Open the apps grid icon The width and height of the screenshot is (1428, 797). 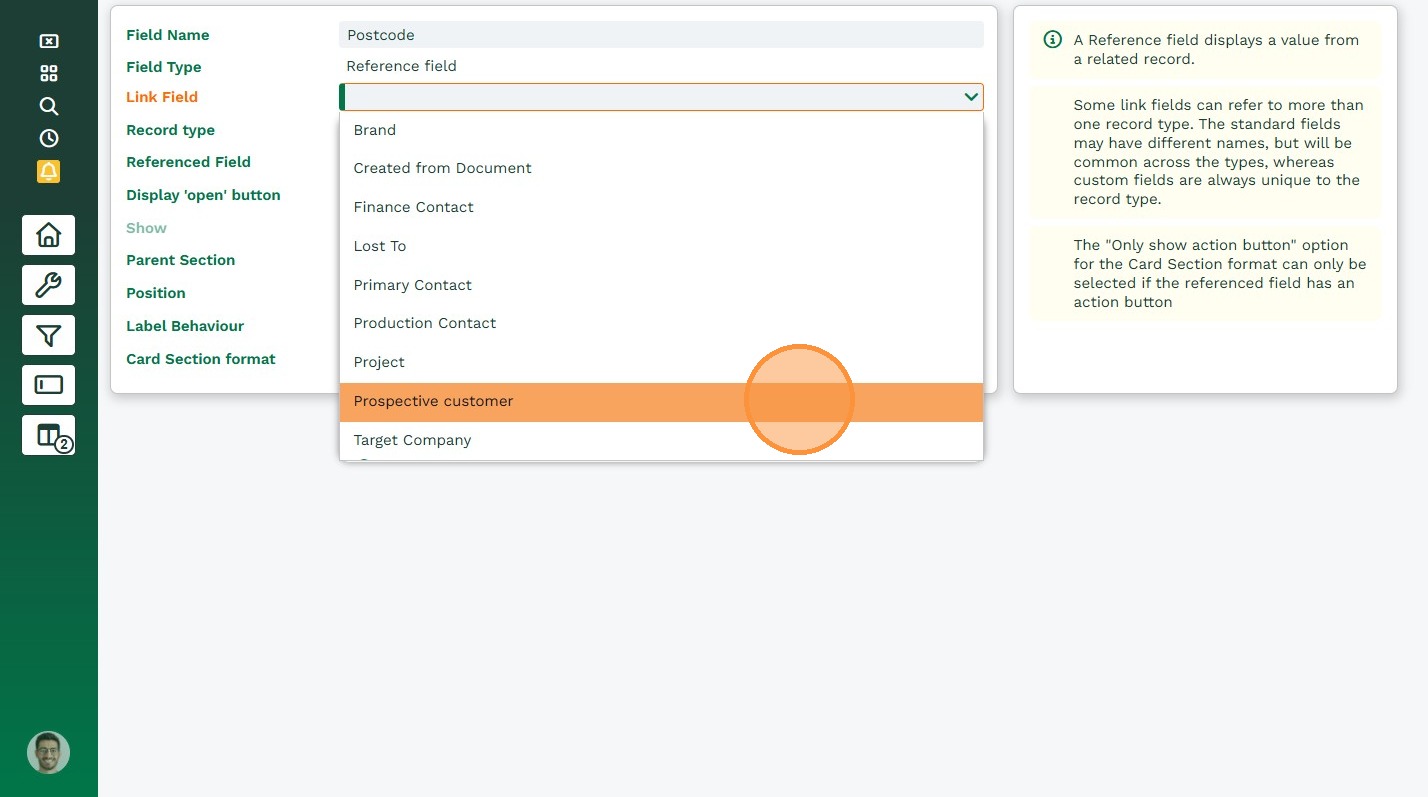click(x=48, y=73)
